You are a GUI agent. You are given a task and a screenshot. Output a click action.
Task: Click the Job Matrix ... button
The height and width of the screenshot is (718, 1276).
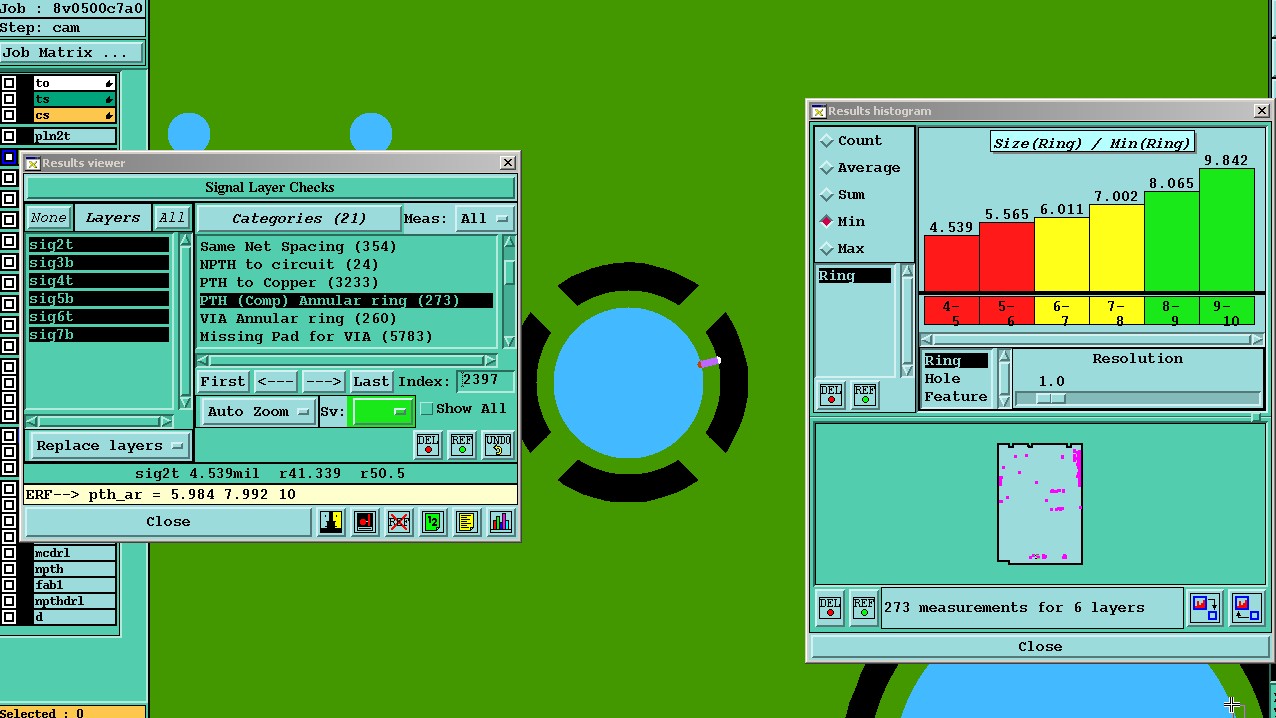[x=72, y=53]
